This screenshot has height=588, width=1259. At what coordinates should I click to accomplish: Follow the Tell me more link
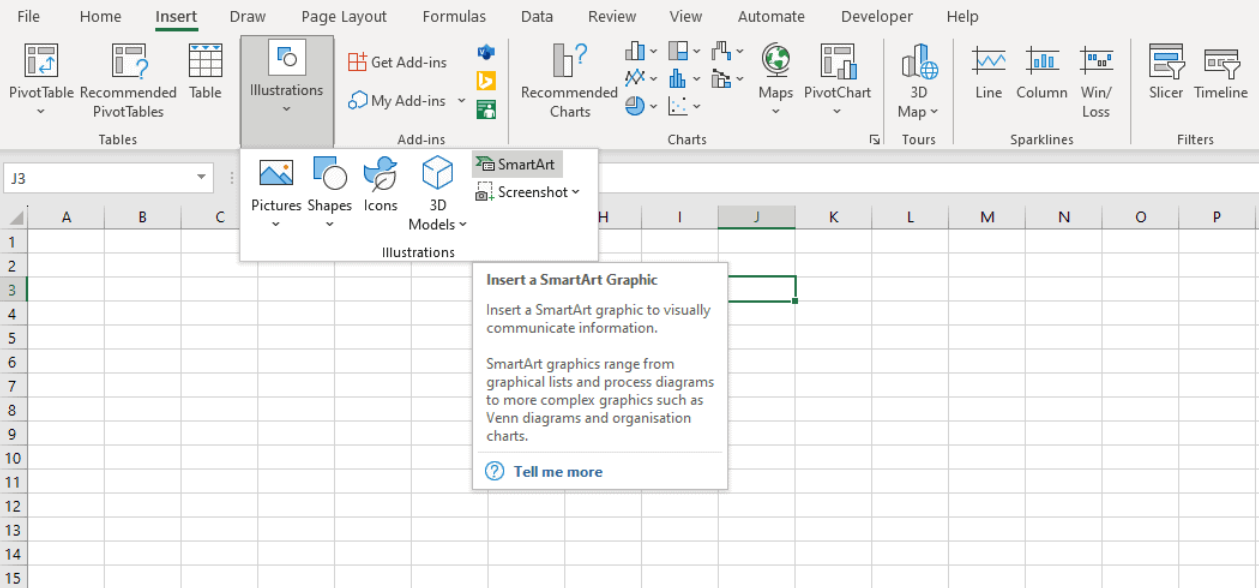[x=560, y=470]
